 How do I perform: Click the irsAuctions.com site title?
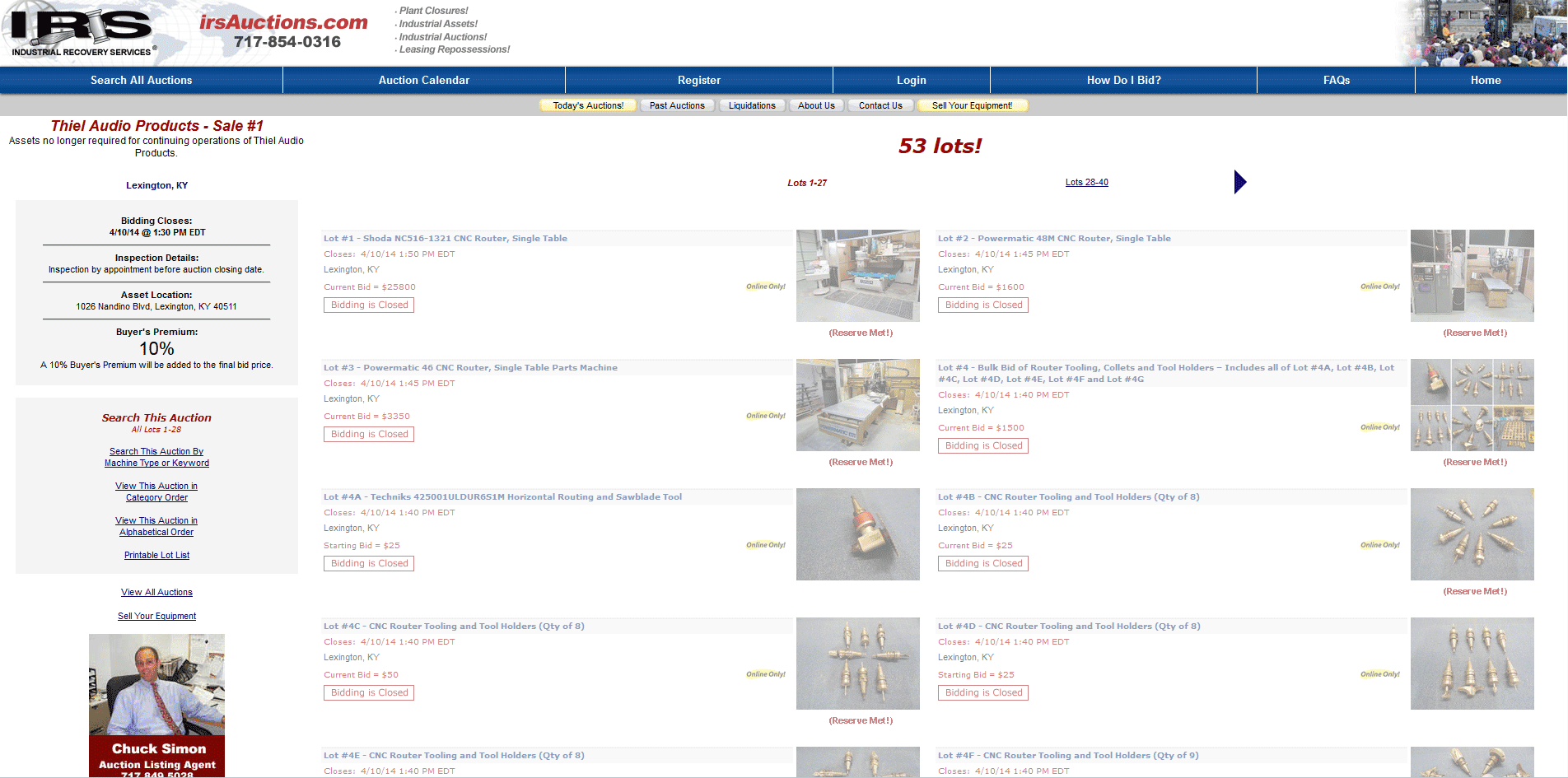pyautogui.click(x=283, y=22)
